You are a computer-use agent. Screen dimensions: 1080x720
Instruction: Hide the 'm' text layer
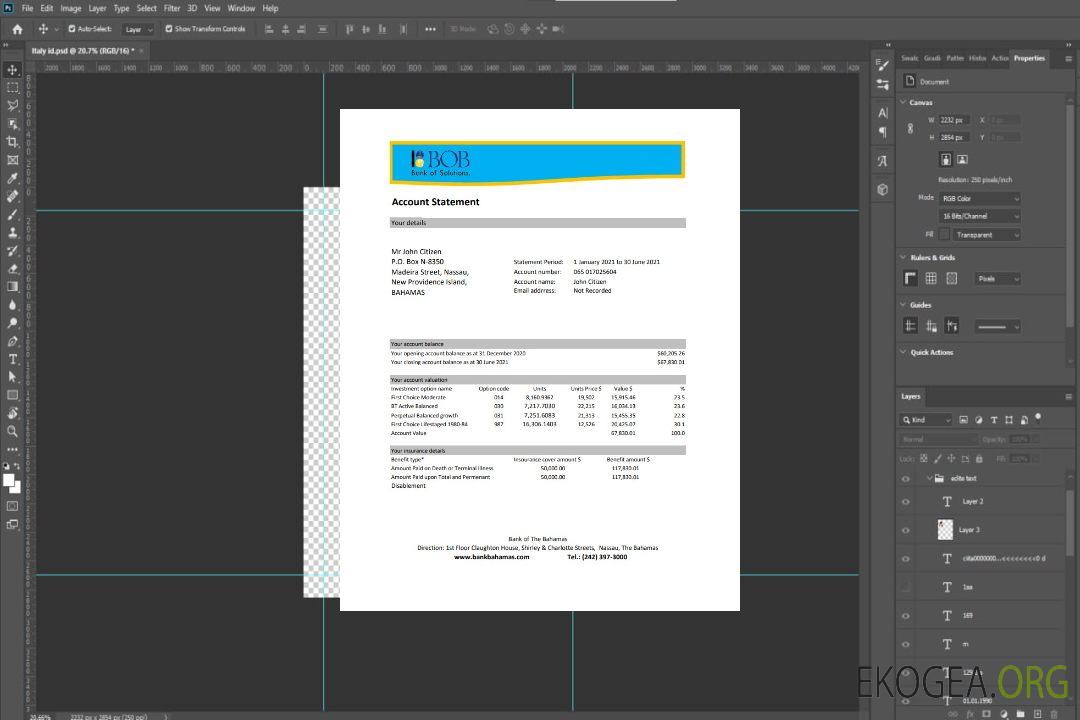click(906, 644)
